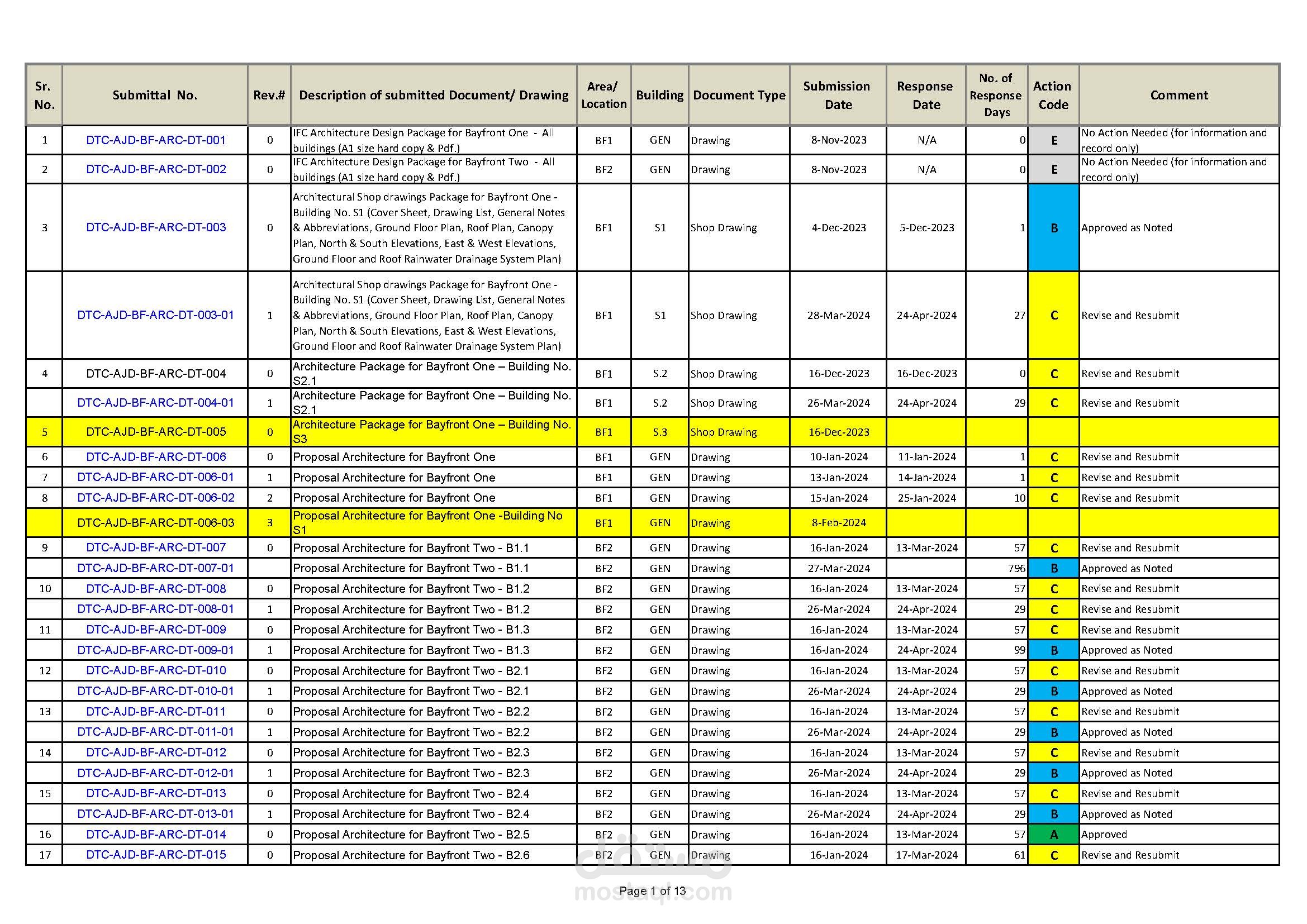The width and height of the screenshot is (1307, 924).
Task: Select Approved as Noted comment for DT-003
Action: (x=1127, y=227)
